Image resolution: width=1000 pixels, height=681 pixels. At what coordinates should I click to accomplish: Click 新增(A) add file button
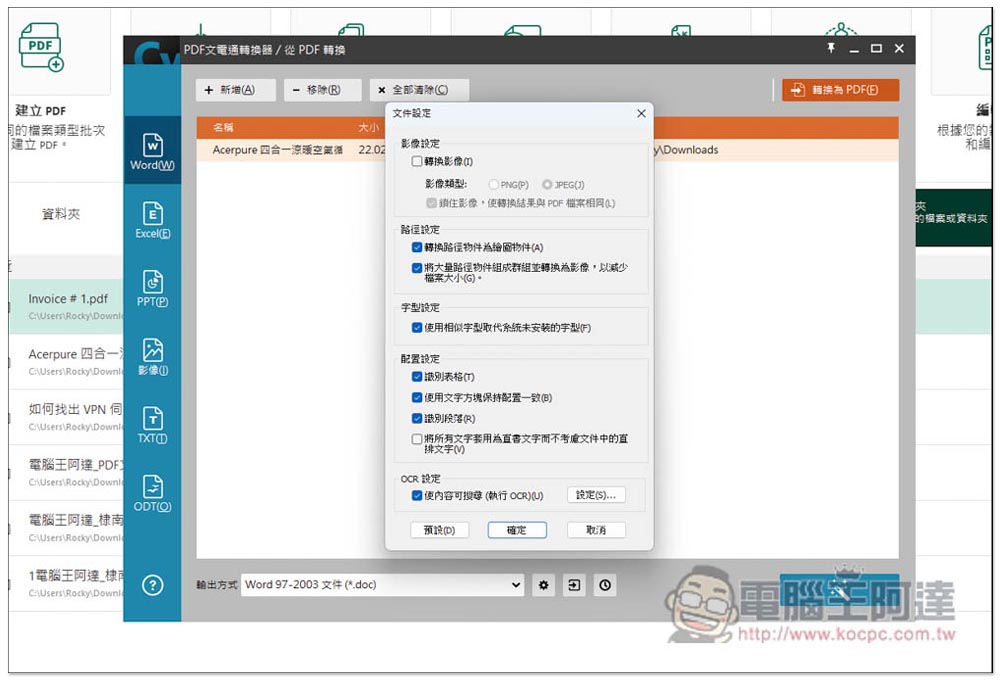235,90
